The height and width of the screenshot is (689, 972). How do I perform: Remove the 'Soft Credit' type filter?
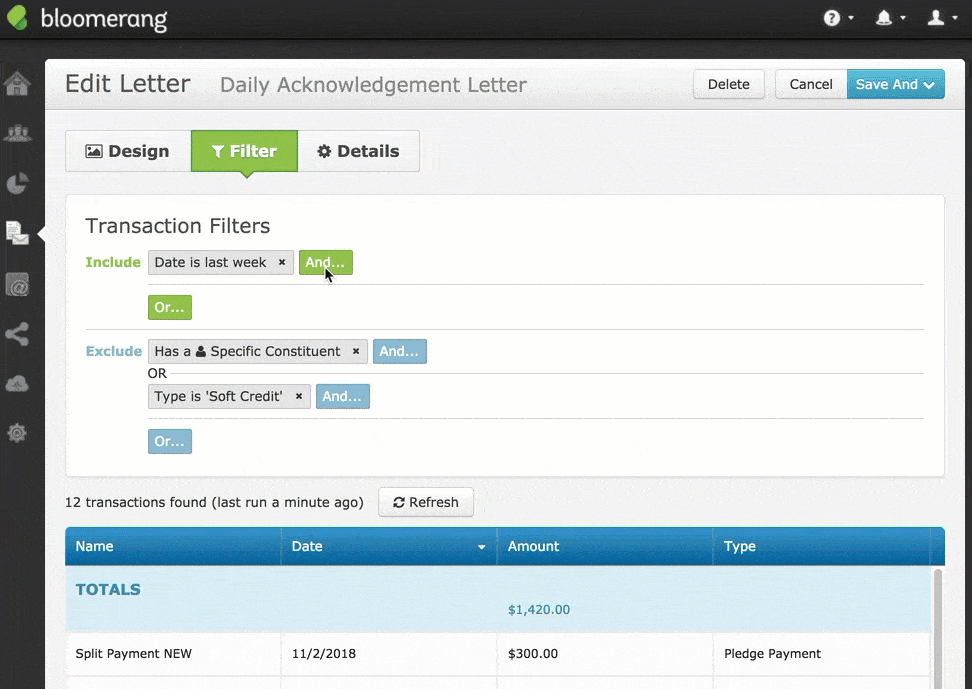299,397
